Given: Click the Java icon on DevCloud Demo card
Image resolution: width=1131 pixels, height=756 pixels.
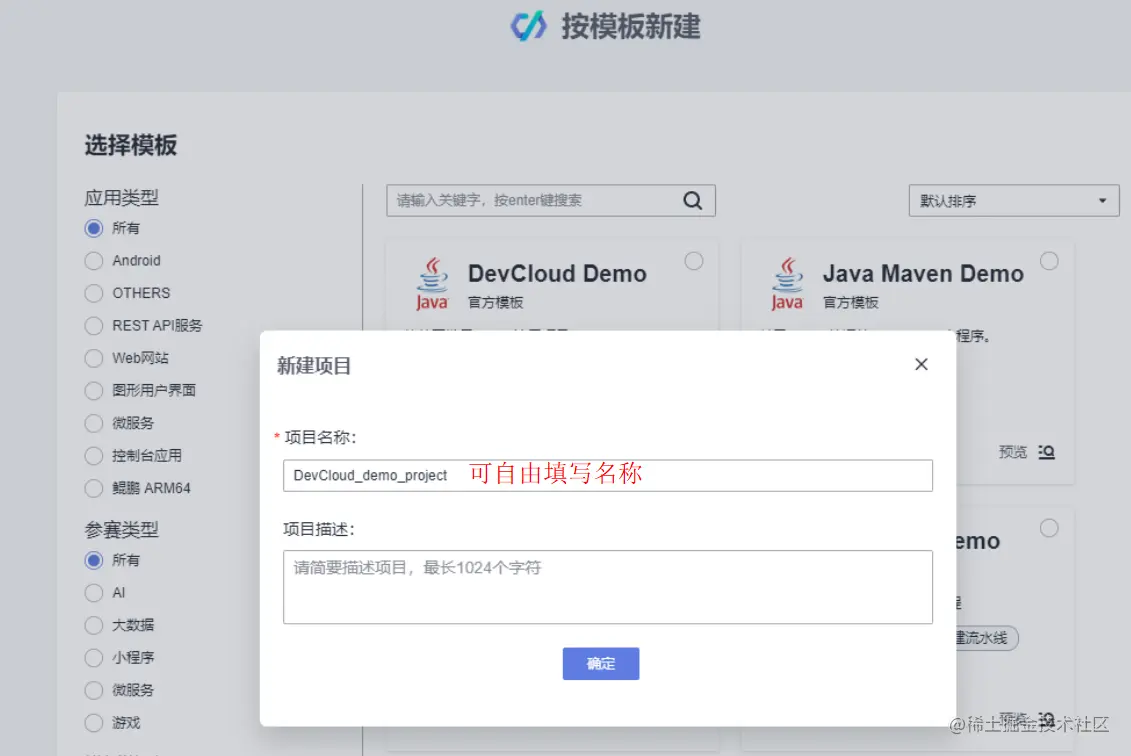Looking at the screenshot, I should click(432, 284).
